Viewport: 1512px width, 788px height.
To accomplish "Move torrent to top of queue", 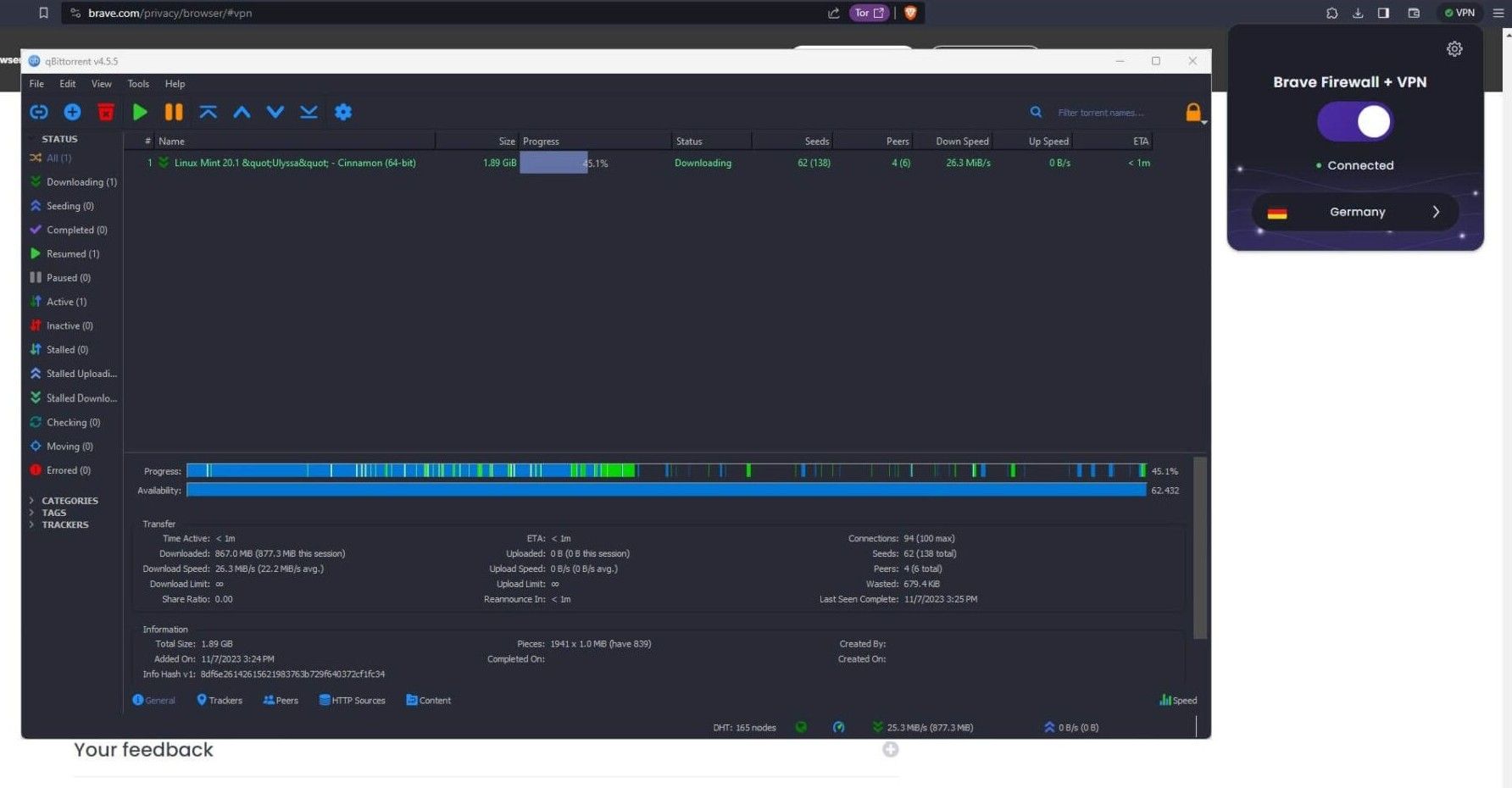I will point(208,111).
